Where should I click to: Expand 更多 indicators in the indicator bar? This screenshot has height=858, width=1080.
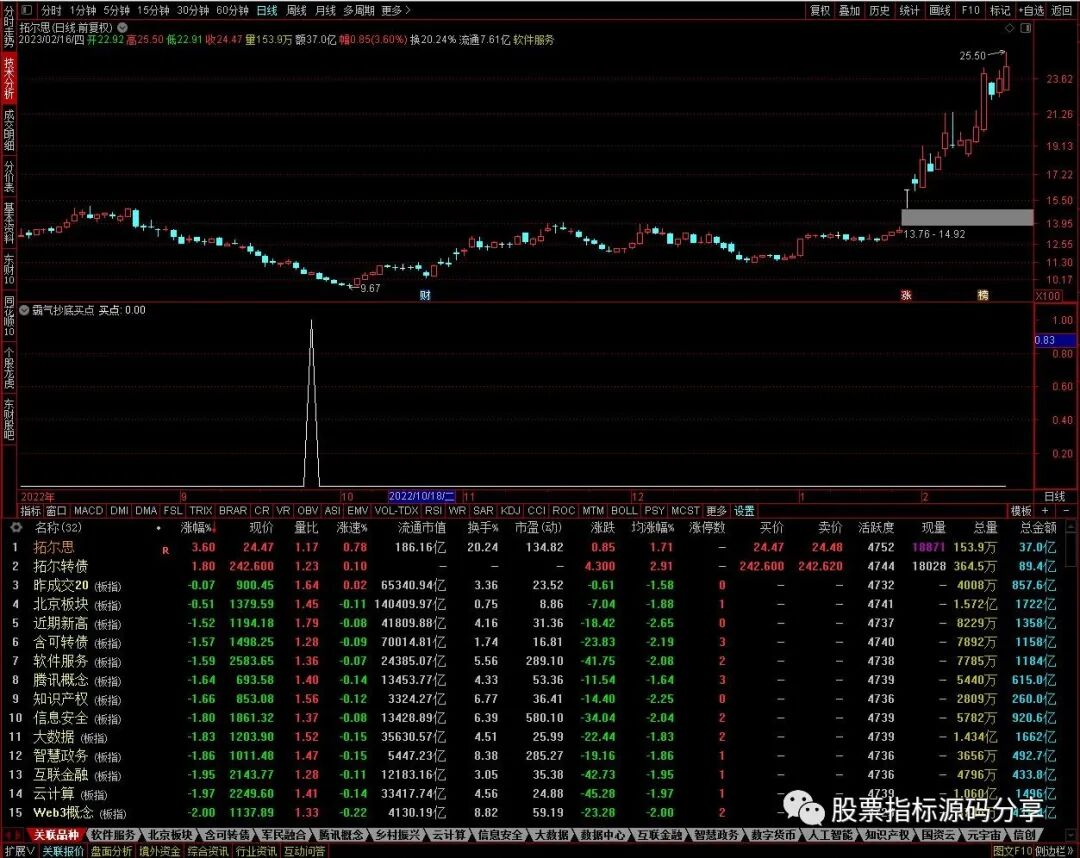click(716, 511)
